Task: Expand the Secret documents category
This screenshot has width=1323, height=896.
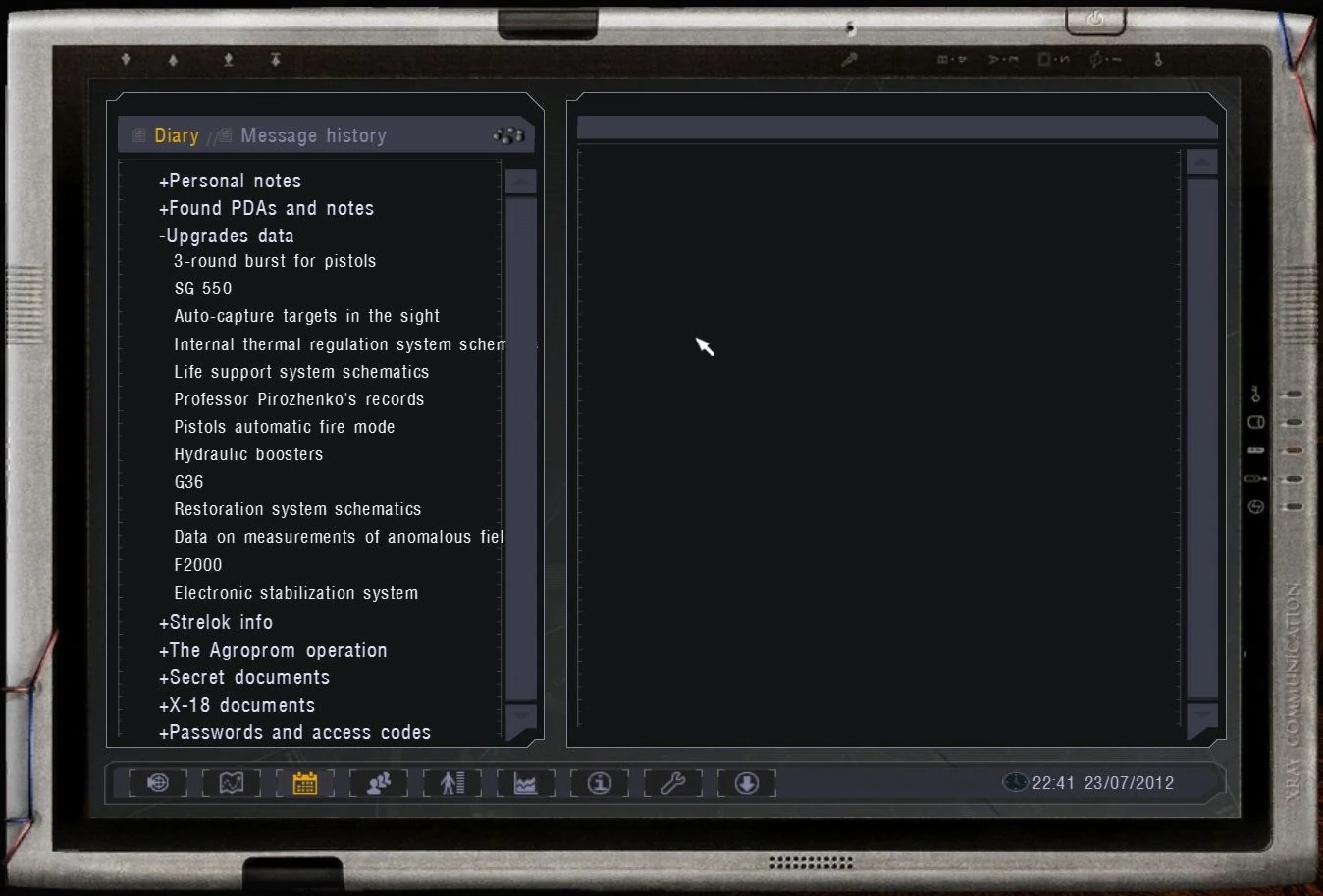Action: (x=244, y=677)
